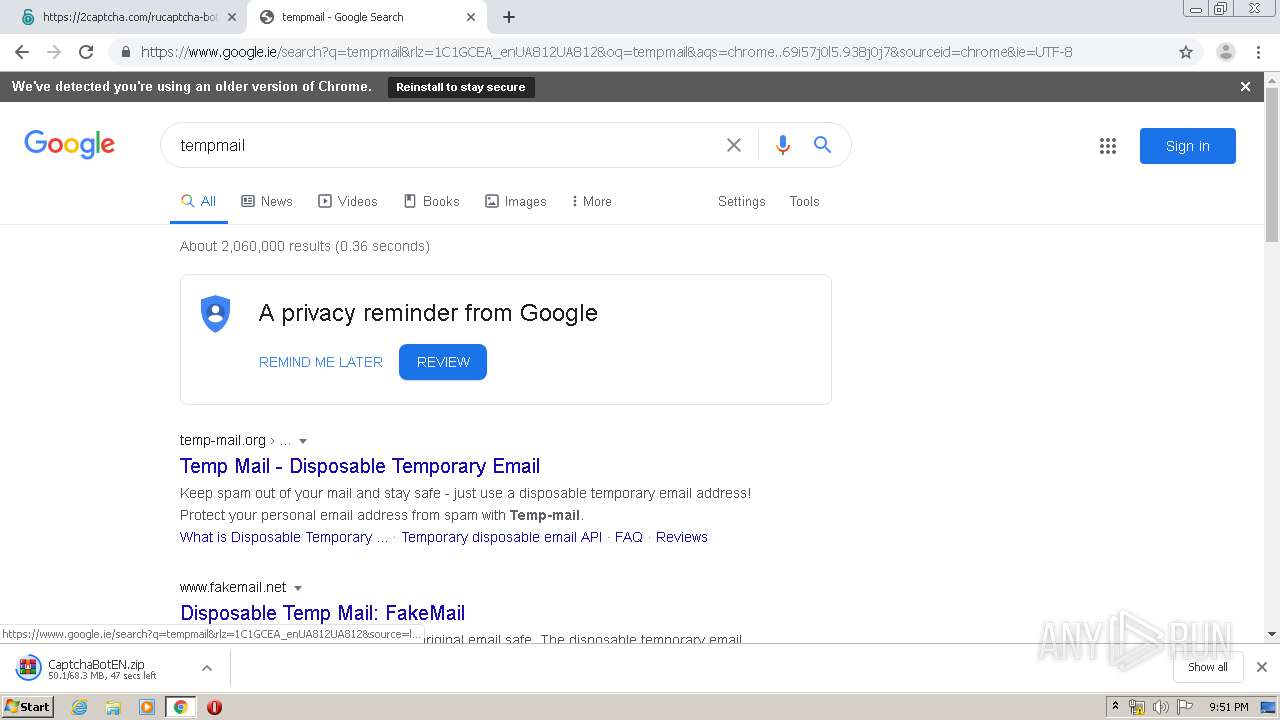Viewport: 1280px width, 720px height.
Task: Click the network tray icon
Action: 1137,707
